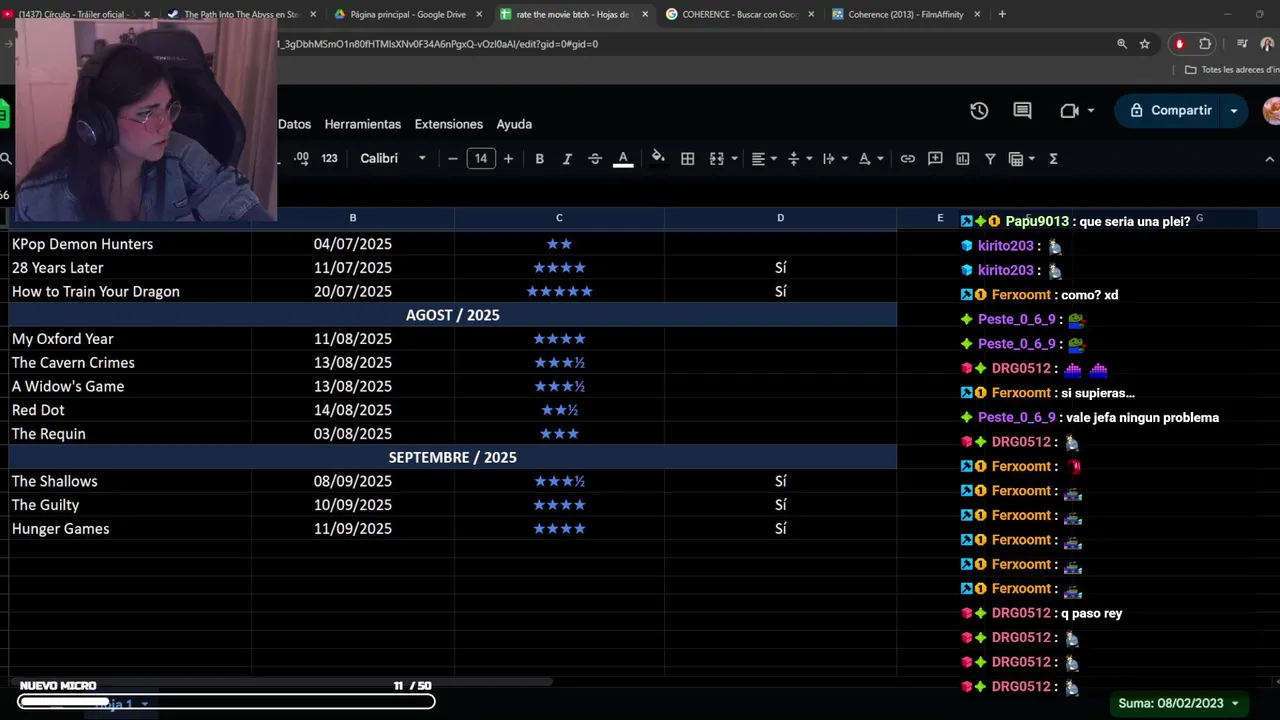This screenshot has height=720, width=1280.
Task: Start a Meet call camera icon
Action: coord(1069,111)
